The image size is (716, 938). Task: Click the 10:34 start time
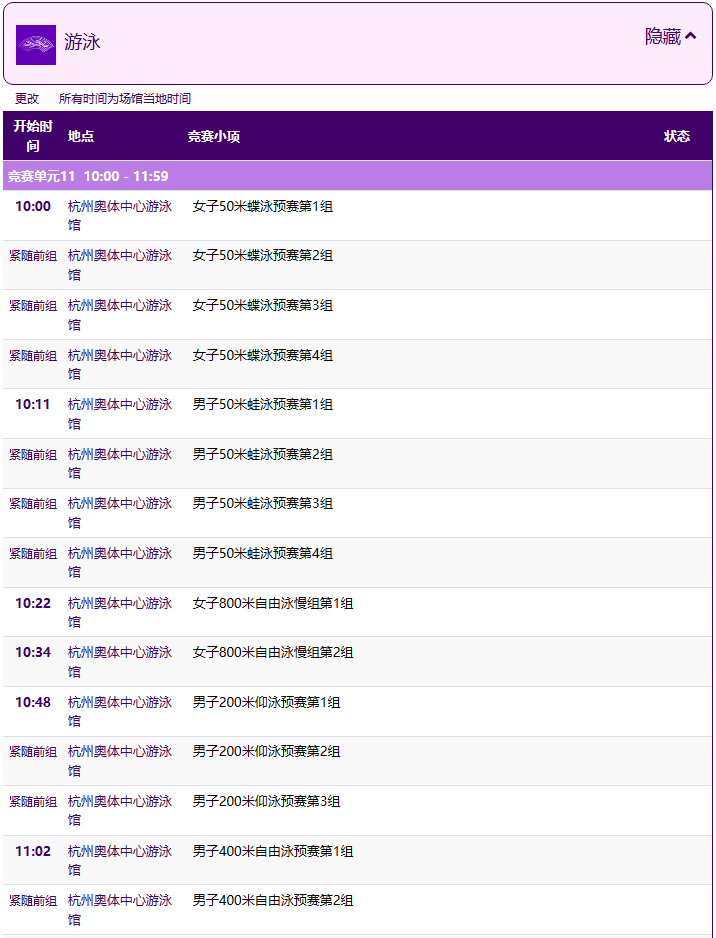click(x=33, y=652)
